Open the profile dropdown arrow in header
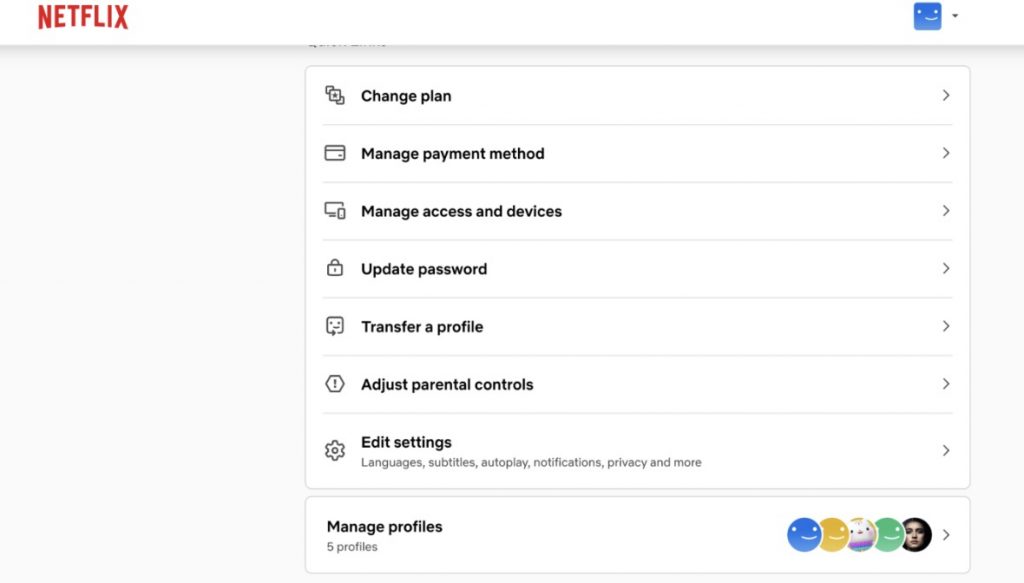The height and width of the screenshot is (583, 1024). (955, 16)
